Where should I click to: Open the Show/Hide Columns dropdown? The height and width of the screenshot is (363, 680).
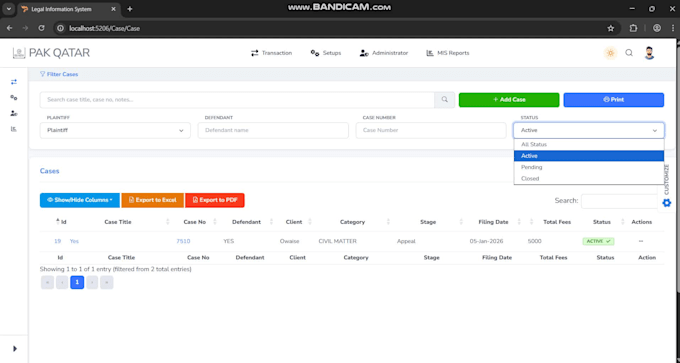tap(80, 200)
